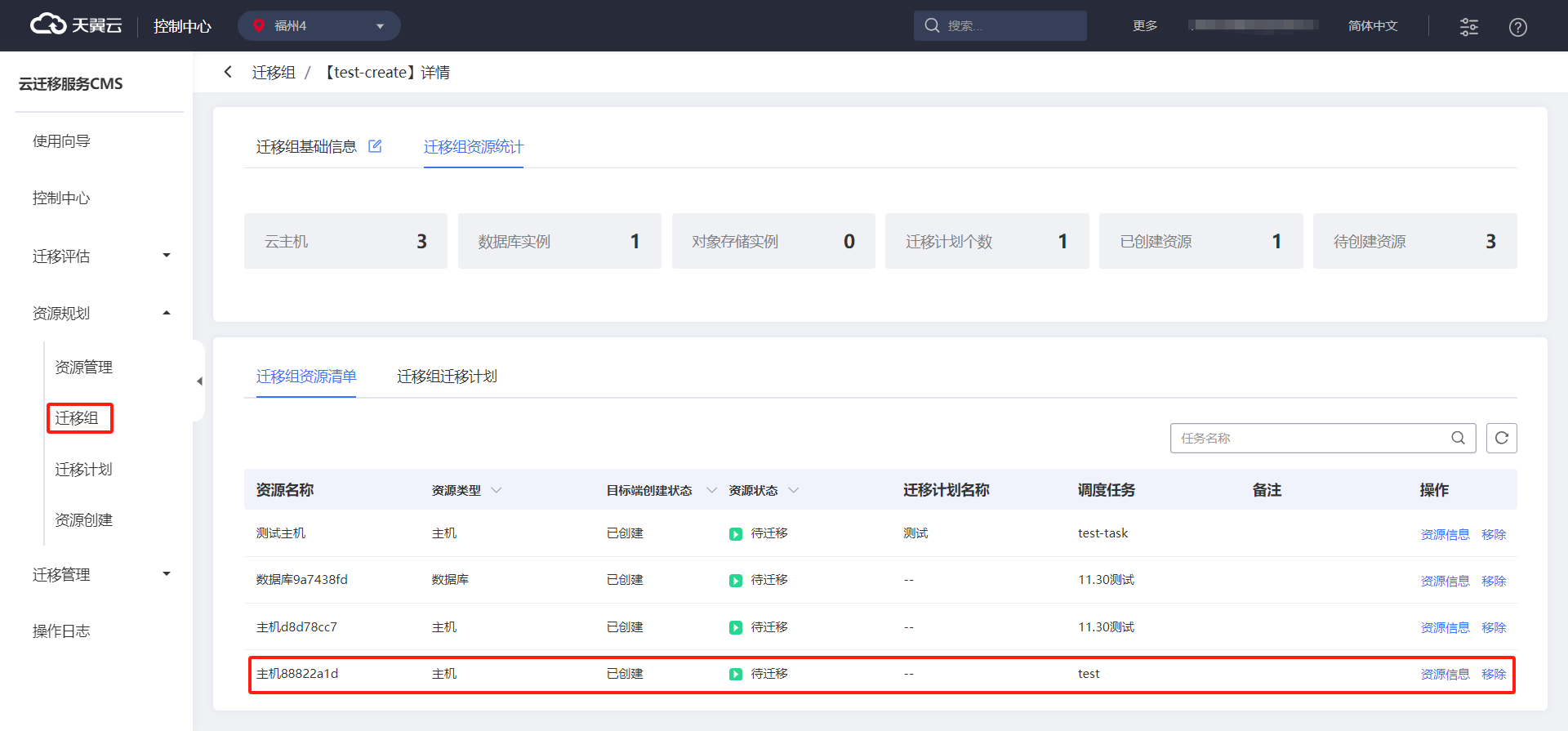Click 待迁移 status icon for 数据库9a7438fd

(x=736, y=581)
